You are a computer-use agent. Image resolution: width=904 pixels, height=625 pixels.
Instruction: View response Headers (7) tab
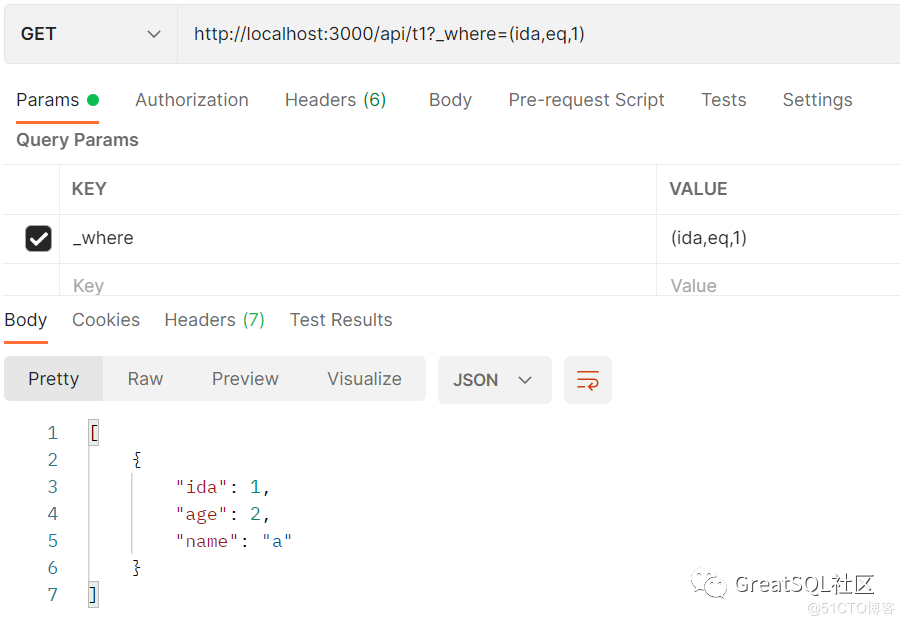tap(214, 320)
